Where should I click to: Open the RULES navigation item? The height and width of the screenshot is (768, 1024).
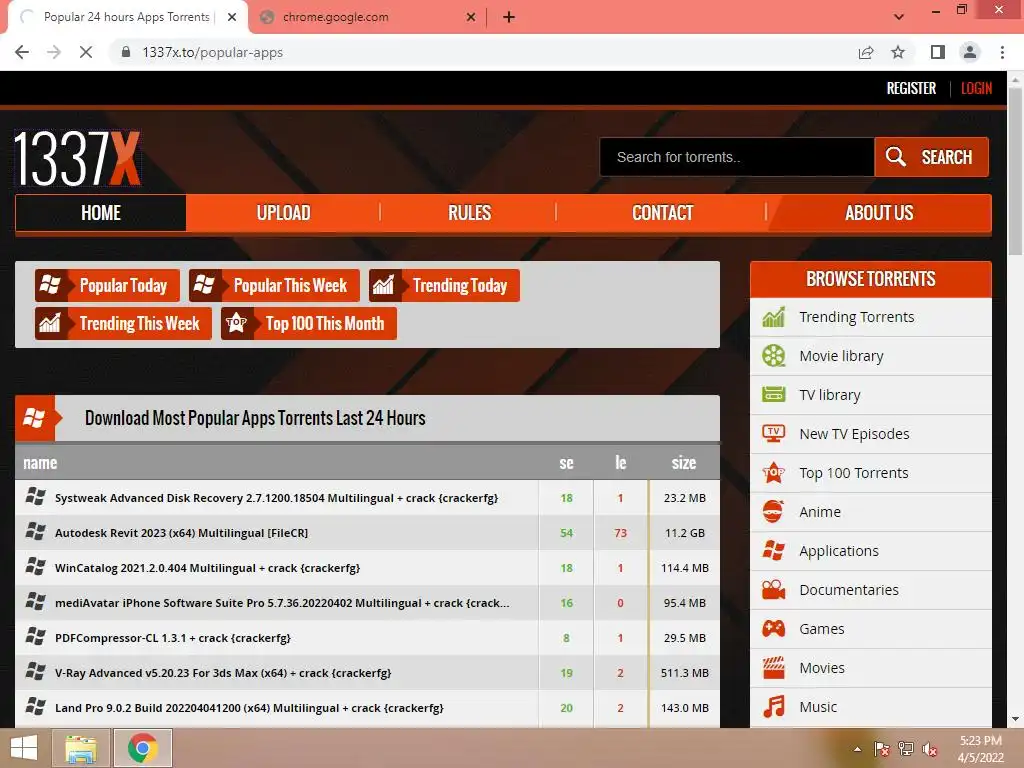469,213
